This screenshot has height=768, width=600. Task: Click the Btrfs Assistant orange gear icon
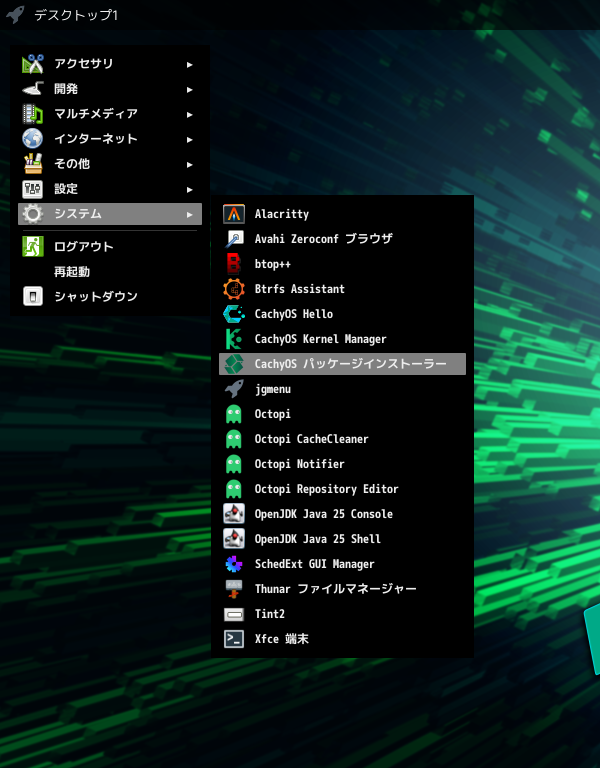click(x=234, y=289)
